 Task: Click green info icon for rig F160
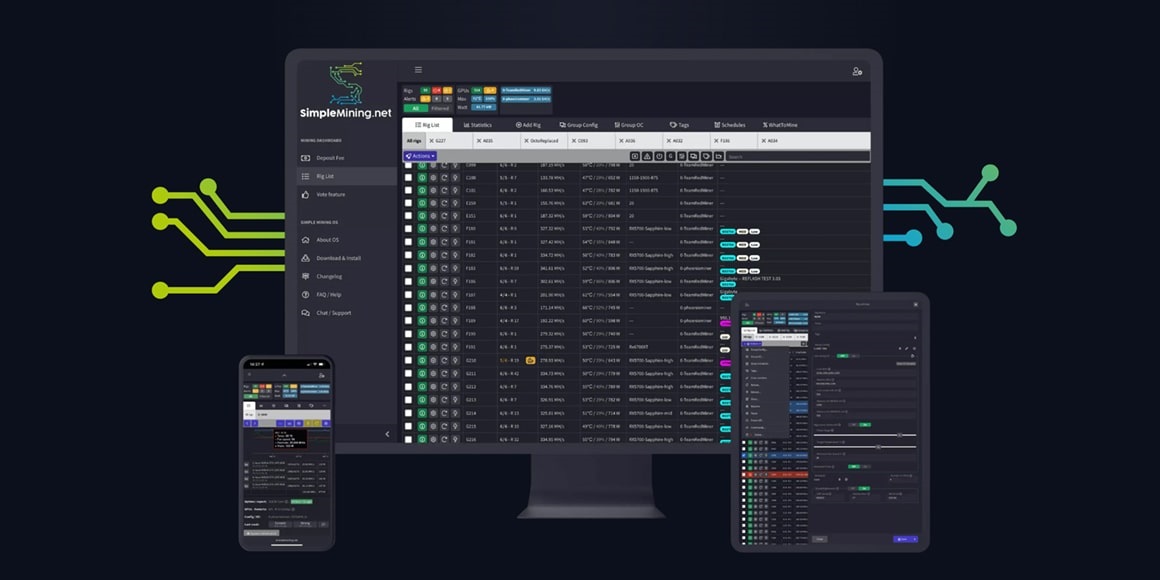422,229
